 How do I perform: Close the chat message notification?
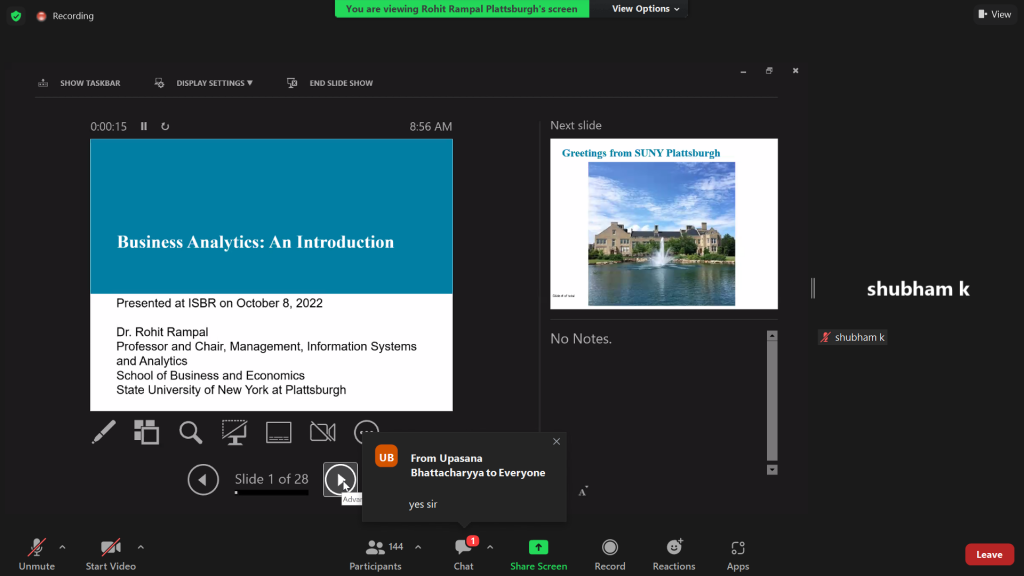click(x=556, y=441)
